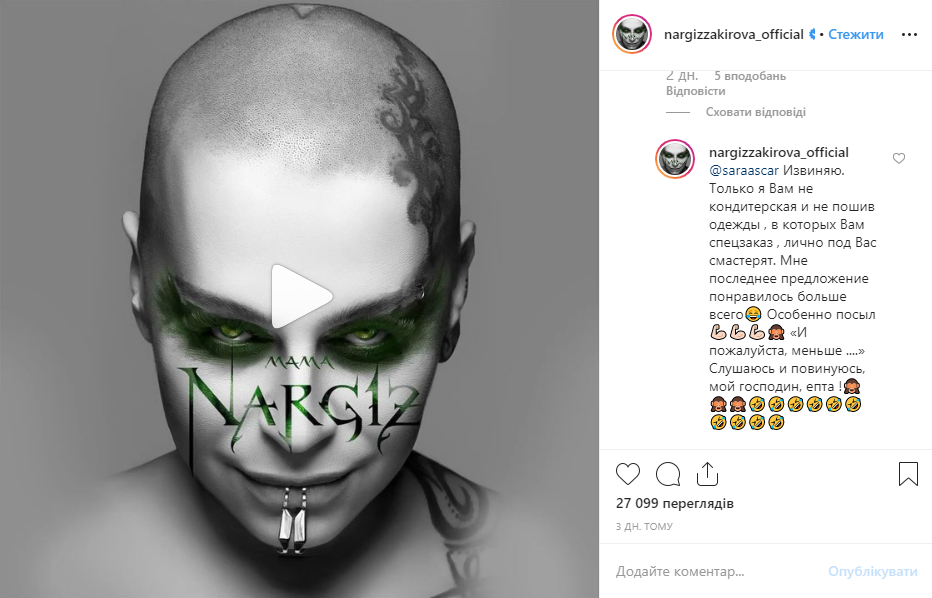Share the post via share icon
The image size is (932, 598).
coord(707,474)
